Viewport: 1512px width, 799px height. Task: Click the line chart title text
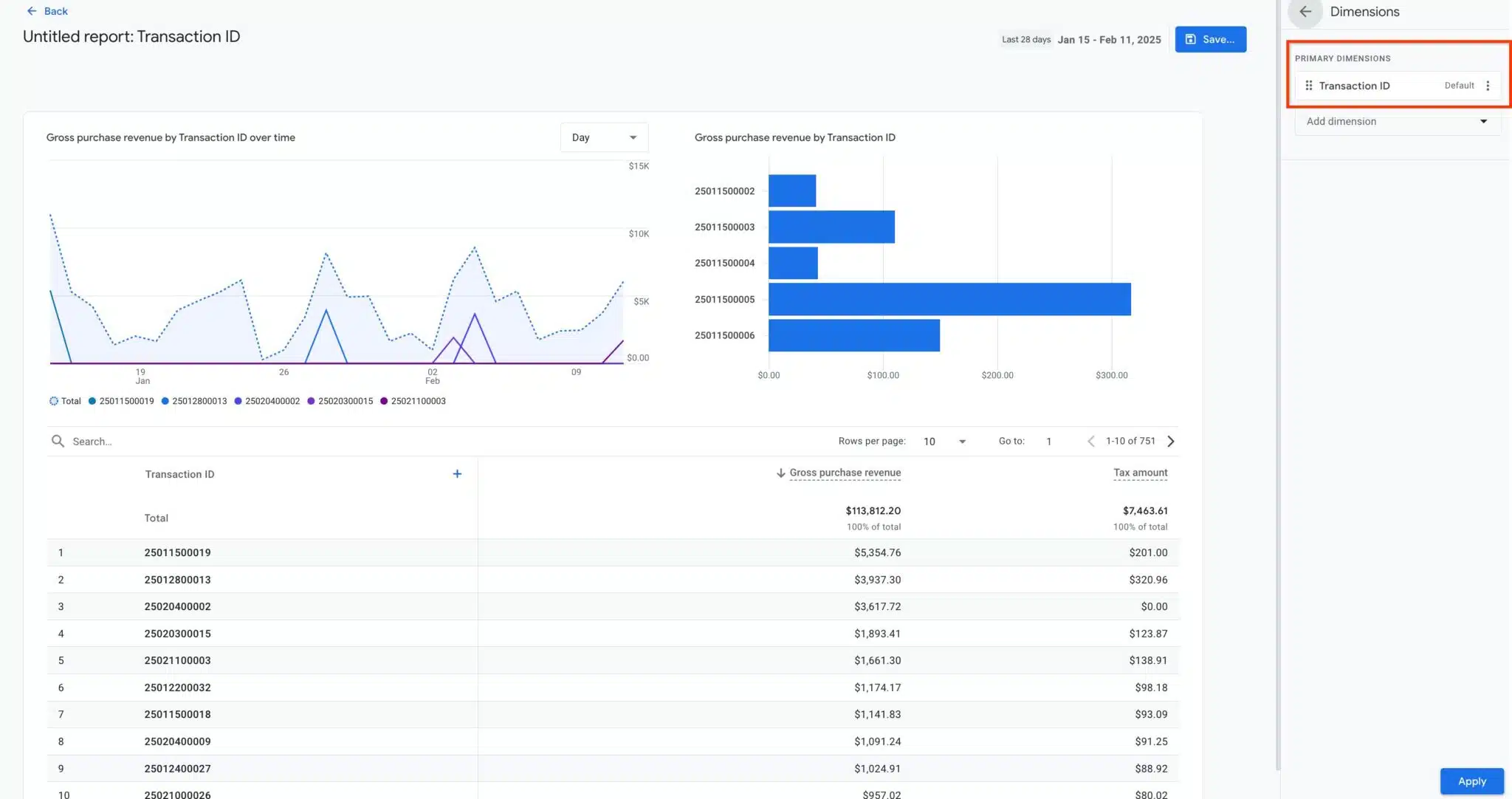click(171, 137)
